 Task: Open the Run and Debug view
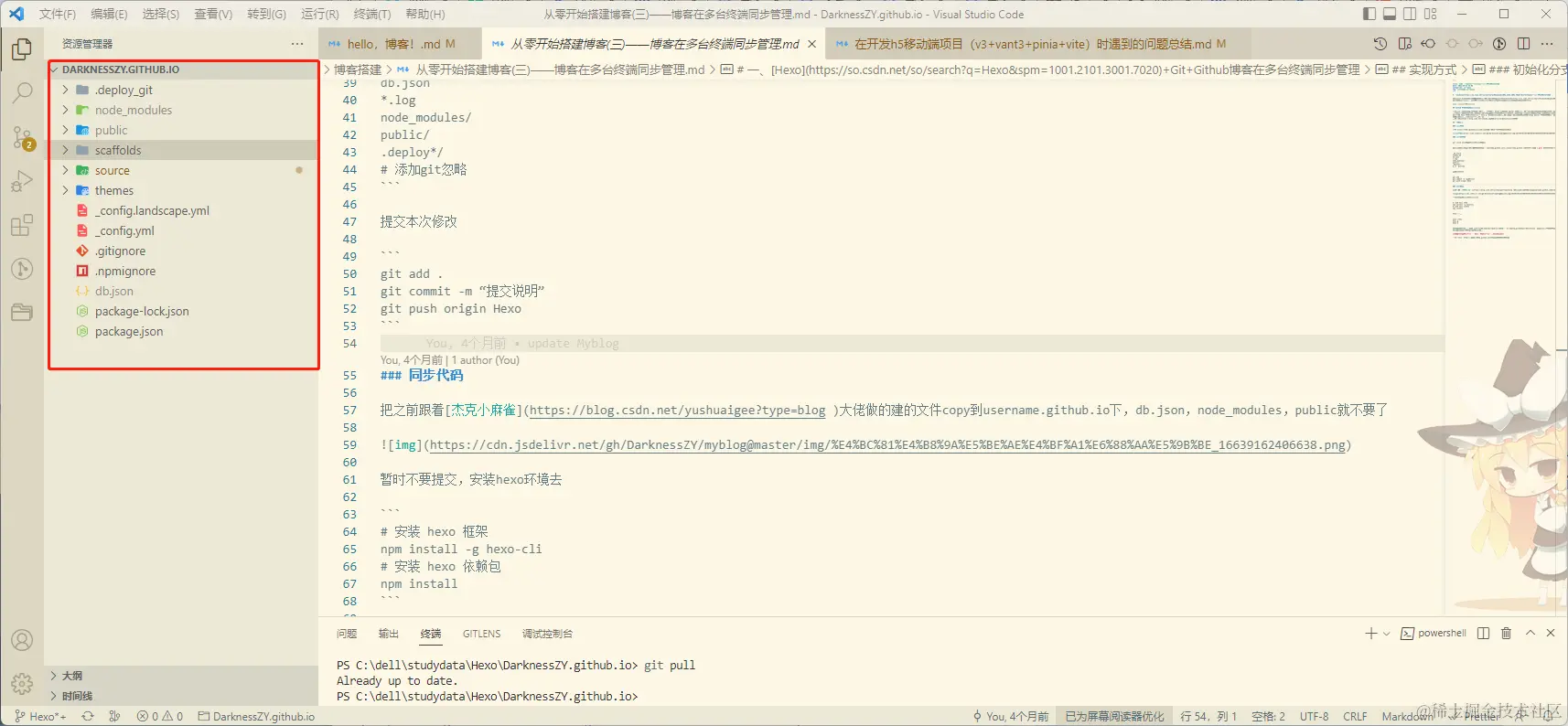22,181
